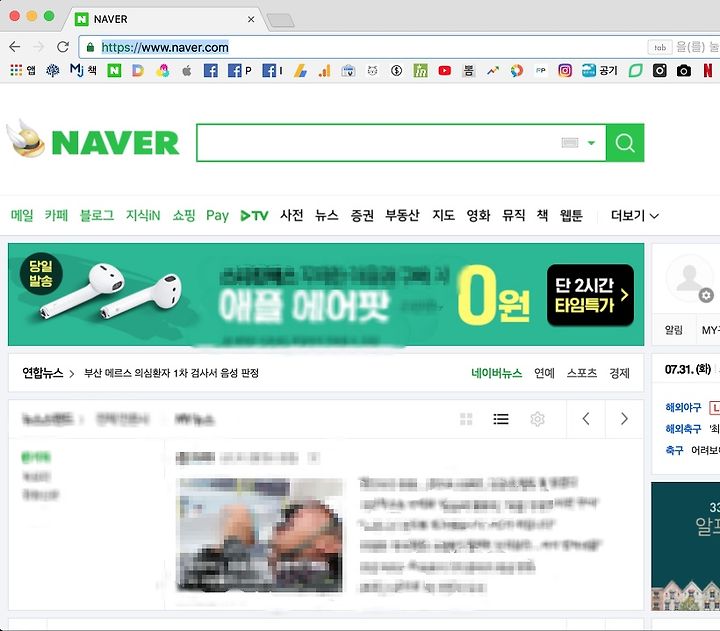
Task: Reload the page with refresh icon
Action: (x=63, y=47)
